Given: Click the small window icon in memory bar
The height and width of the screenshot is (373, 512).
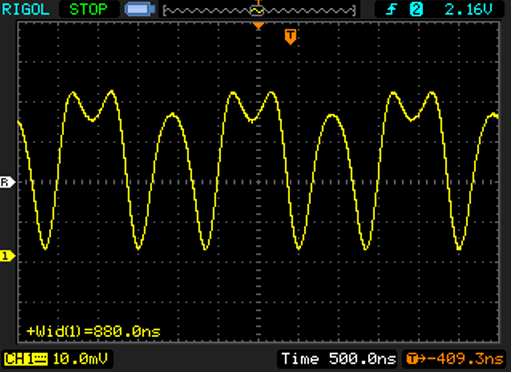Looking at the screenshot, I should pyautogui.click(x=257, y=11).
